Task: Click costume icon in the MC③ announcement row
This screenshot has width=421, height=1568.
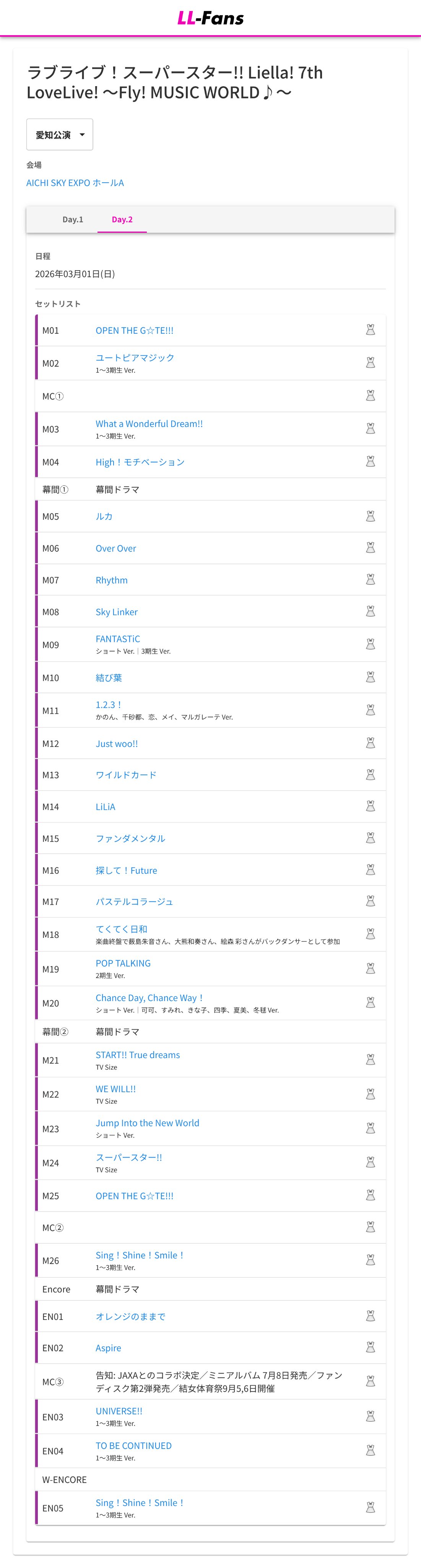Action: 370,1382
